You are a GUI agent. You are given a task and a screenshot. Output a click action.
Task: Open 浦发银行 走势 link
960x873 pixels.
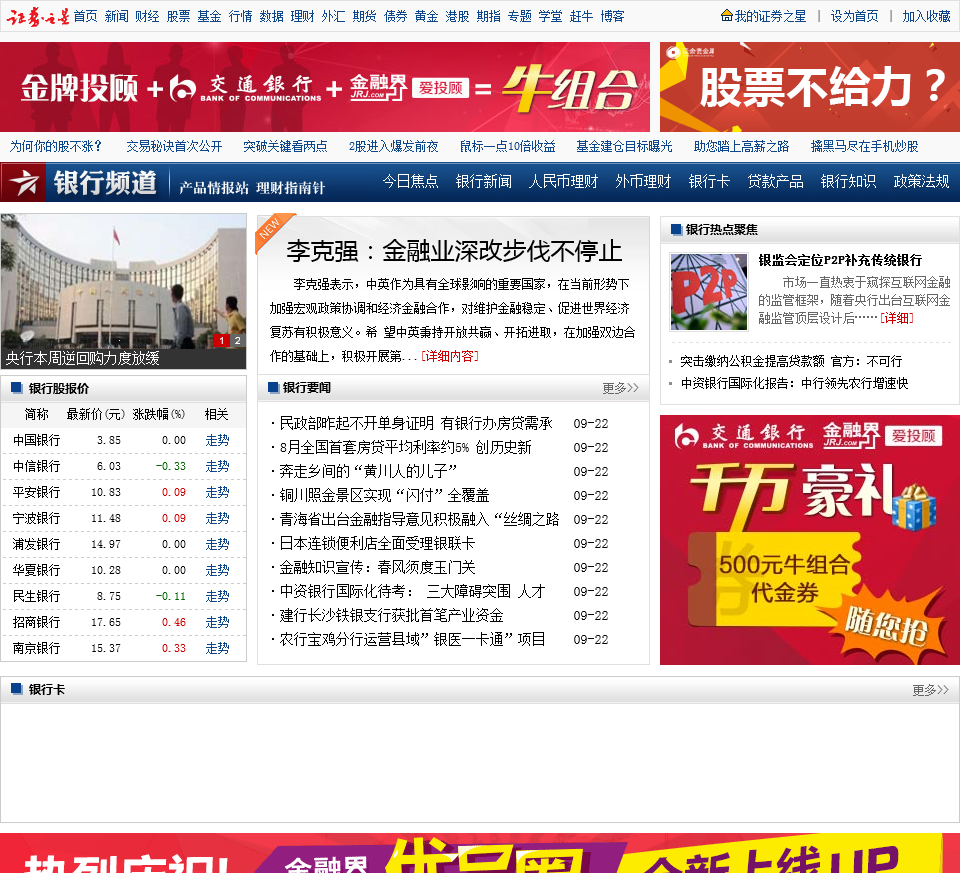217,544
